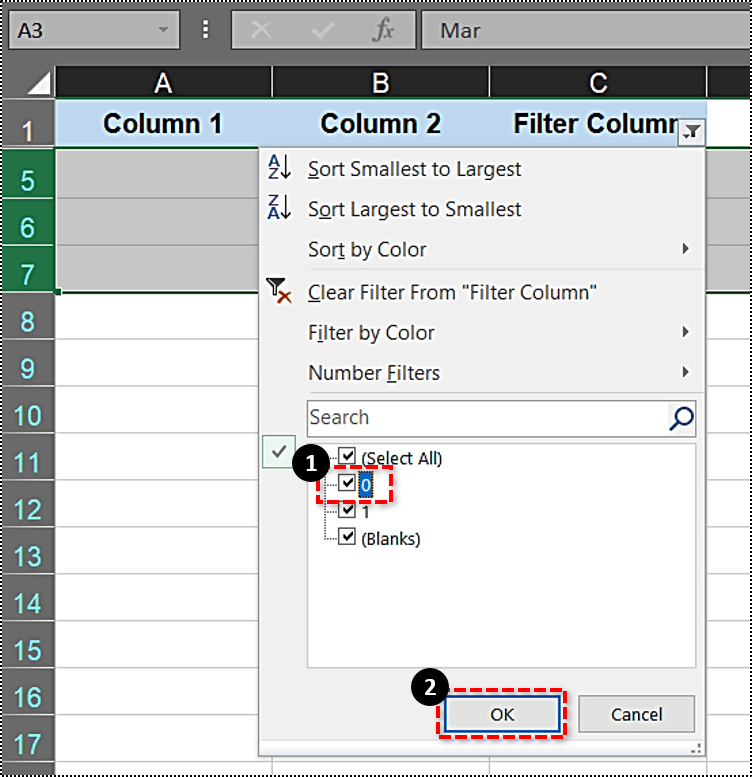
Task: Click the Sort Largest to Smallest Z-A icon
Action: [279, 208]
